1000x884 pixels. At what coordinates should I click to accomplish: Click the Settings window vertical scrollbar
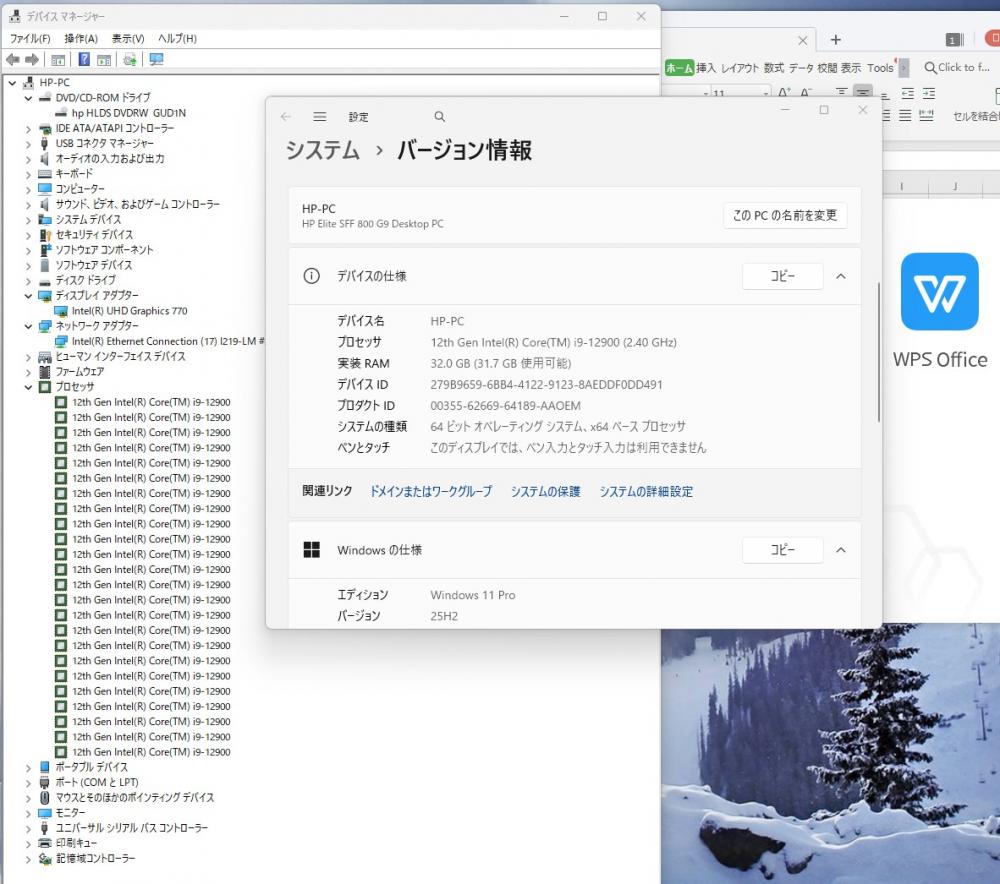tap(878, 351)
